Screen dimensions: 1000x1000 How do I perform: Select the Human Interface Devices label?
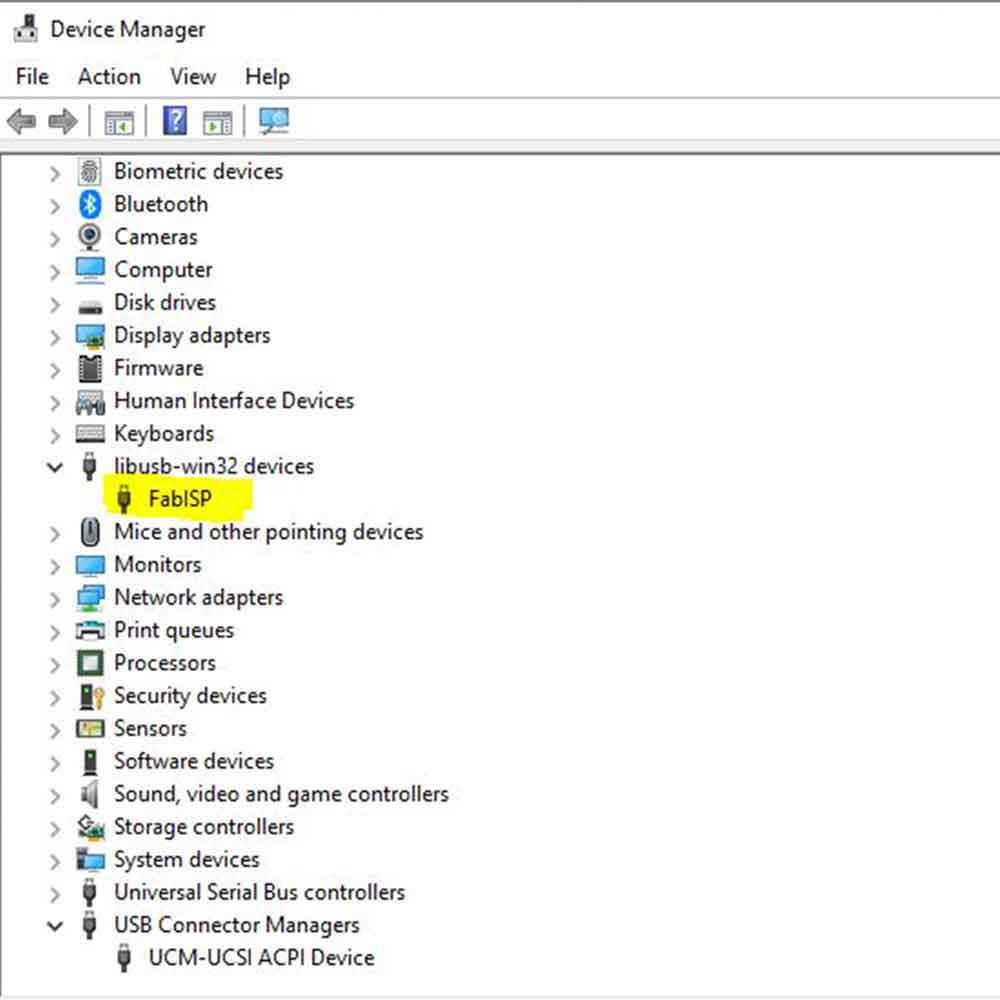point(234,401)
